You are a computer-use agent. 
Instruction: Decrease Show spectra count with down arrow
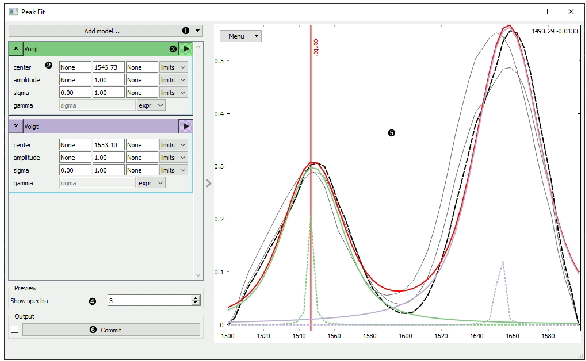[x=196, y=302]
